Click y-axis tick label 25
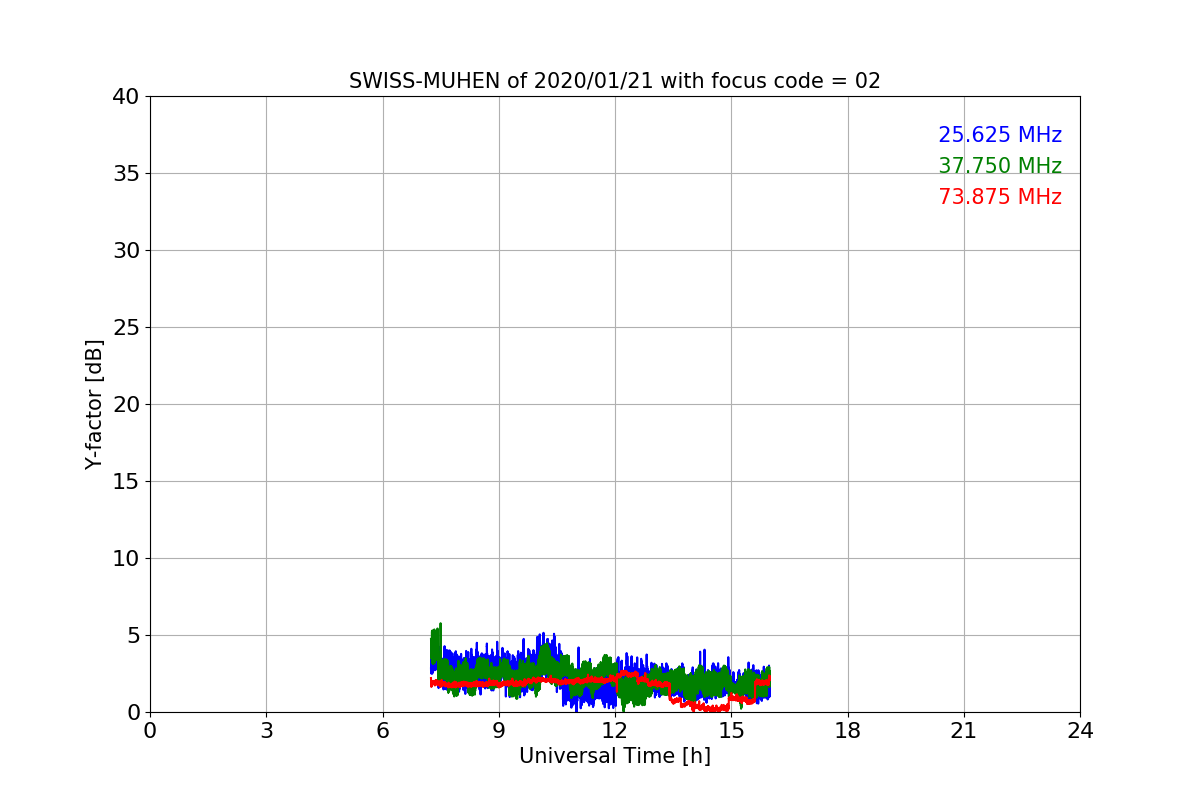The width and height of the screenshot is (1200, 800). 126,328
